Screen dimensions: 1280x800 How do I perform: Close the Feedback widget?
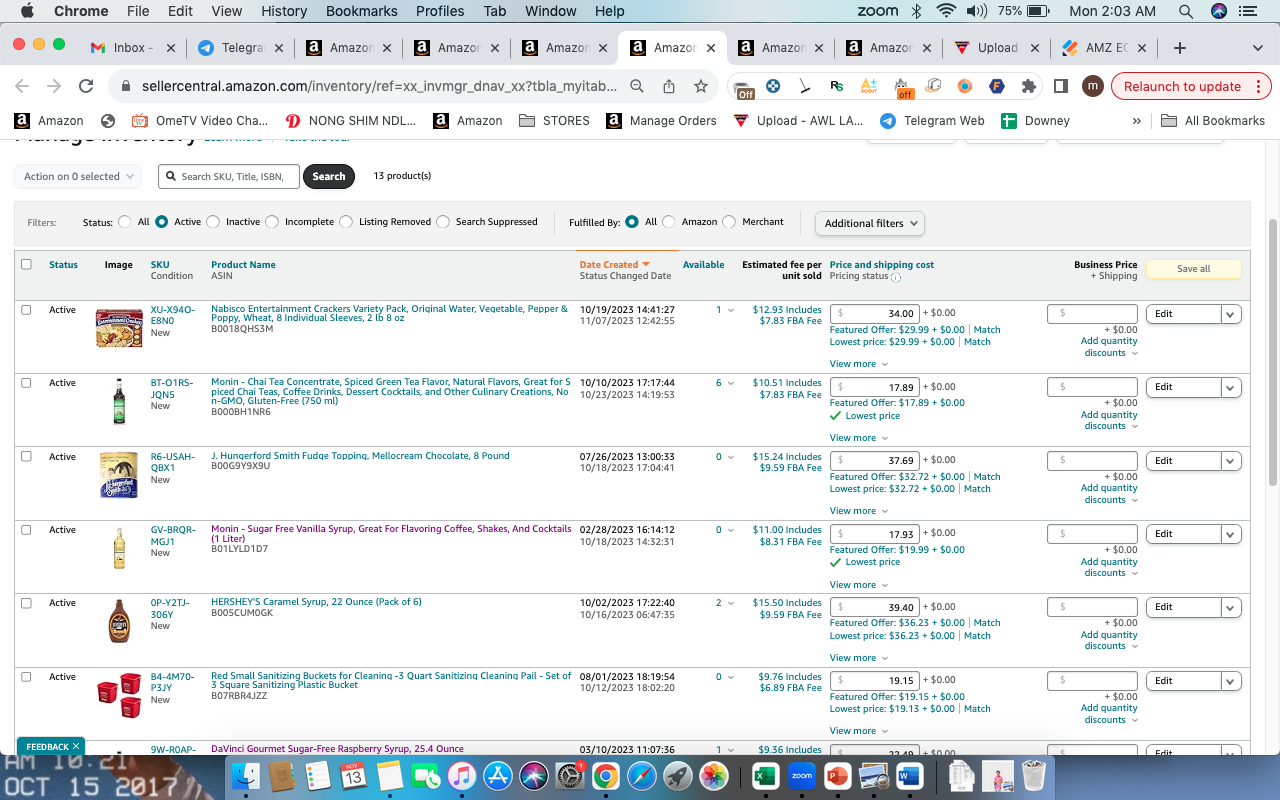(76, 746)
